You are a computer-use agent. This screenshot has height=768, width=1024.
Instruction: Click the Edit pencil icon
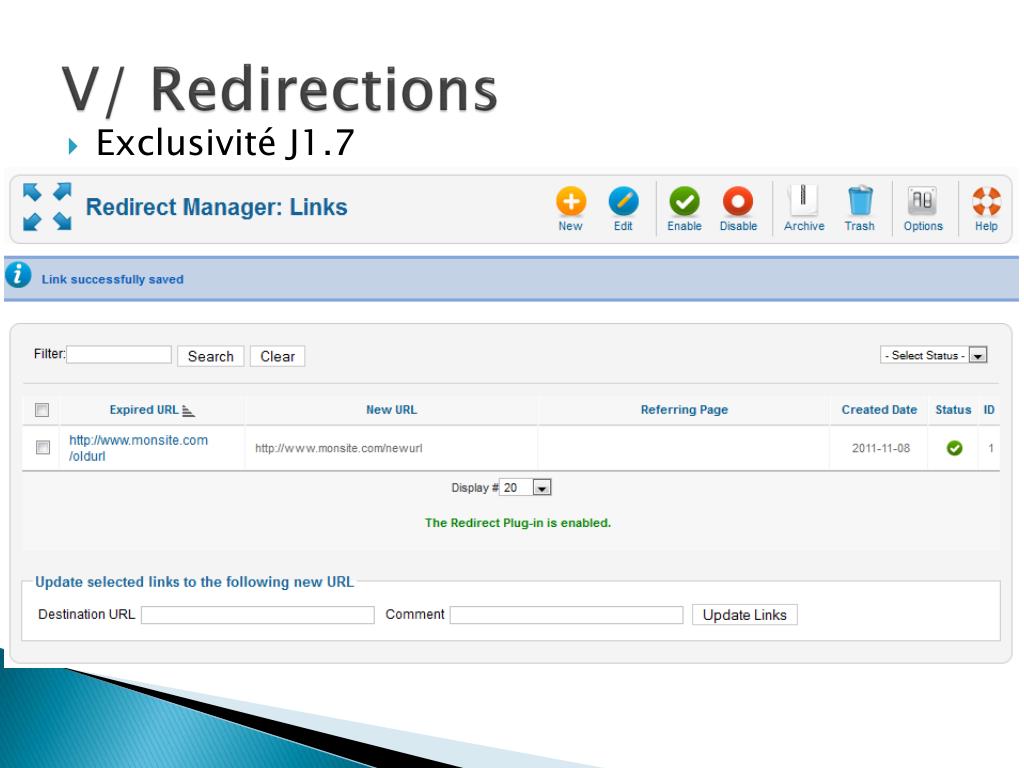pos(623,202)
